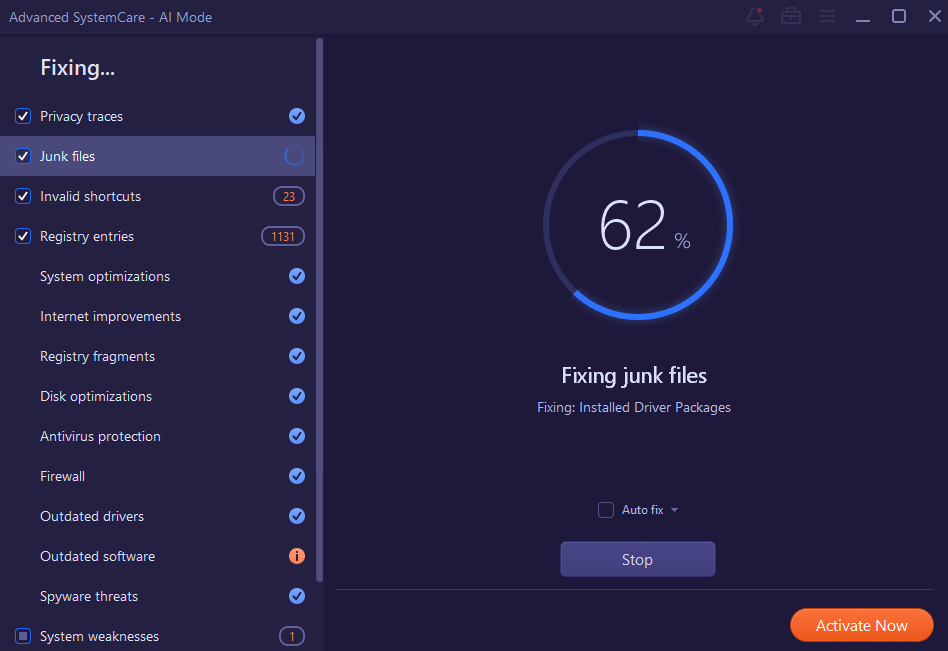This screenshot has width=948, height=651.
Task: Select Firewall item
Action: tap(62, 476)
